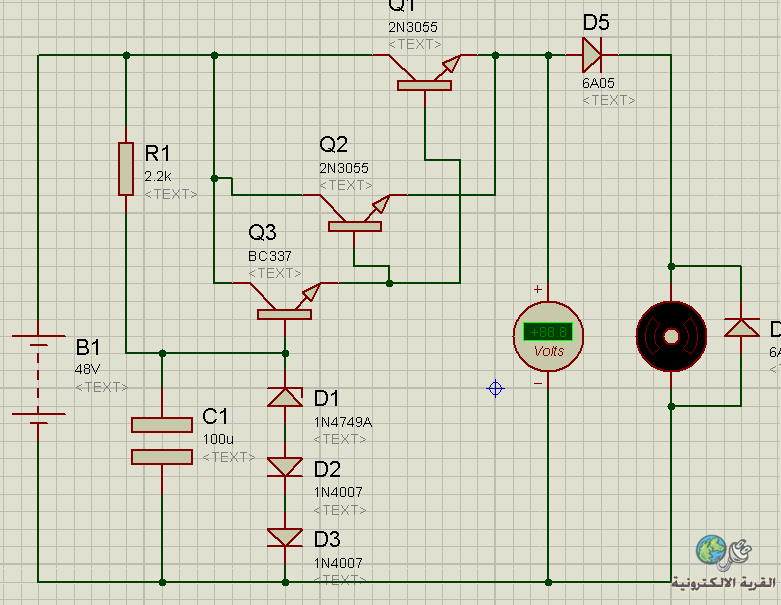Click the 2.2k resistor value

[x=158, y=176]
